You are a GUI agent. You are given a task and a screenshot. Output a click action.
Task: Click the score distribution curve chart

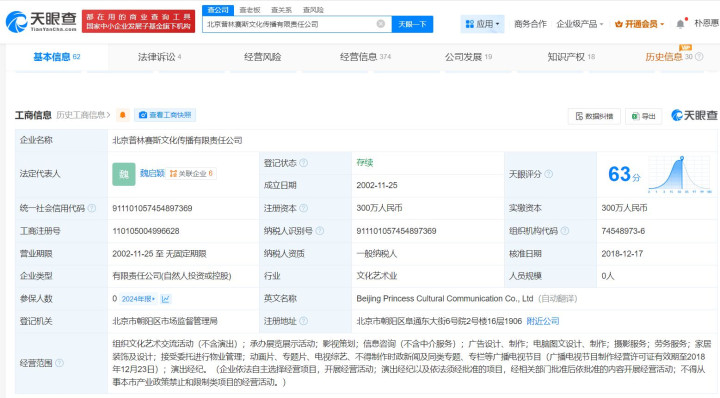pos(680,174)
